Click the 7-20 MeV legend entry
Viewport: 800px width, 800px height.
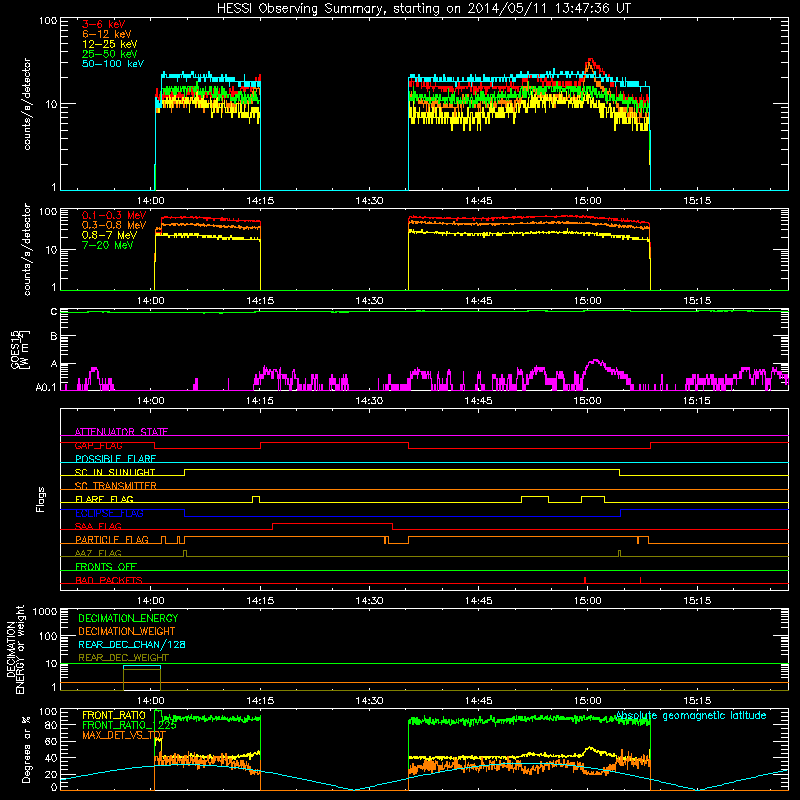pos(108,245)
